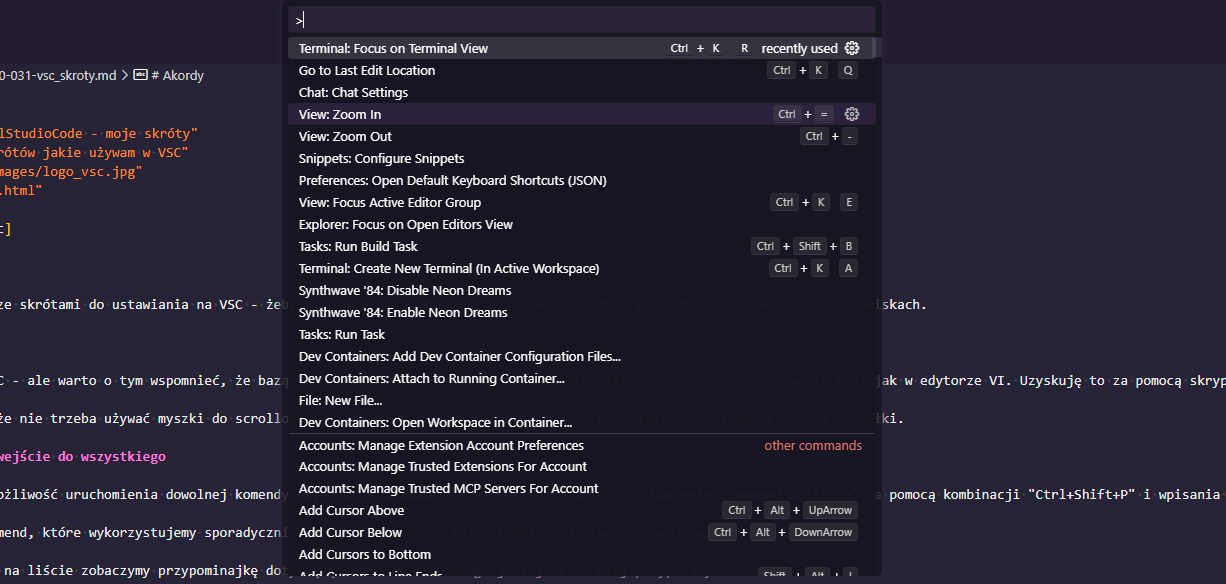Choose View: Zoom Out command
Screen dimensions: 1226x584
pyautogui.click(x=345, y=136)
